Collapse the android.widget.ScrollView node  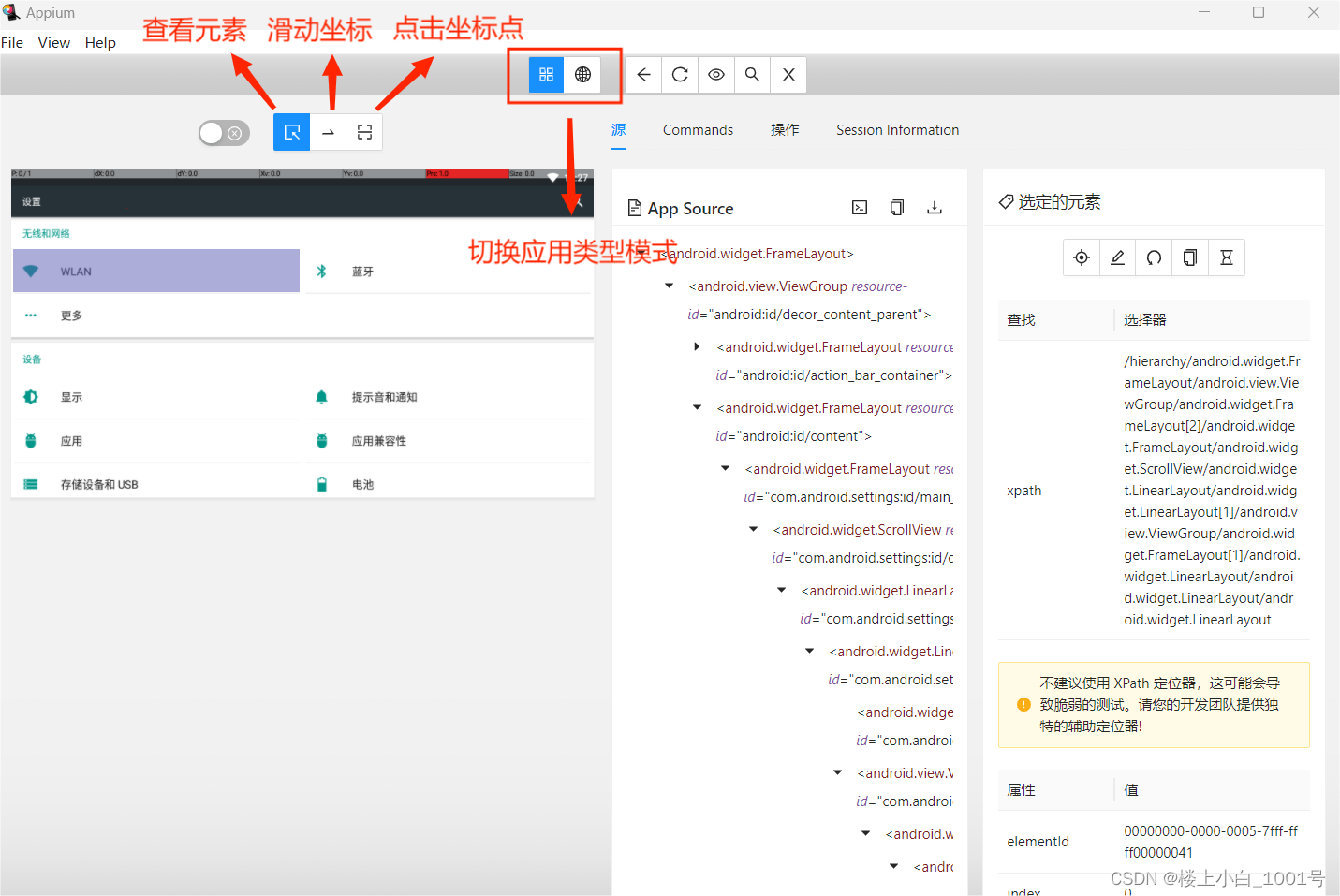753,530
